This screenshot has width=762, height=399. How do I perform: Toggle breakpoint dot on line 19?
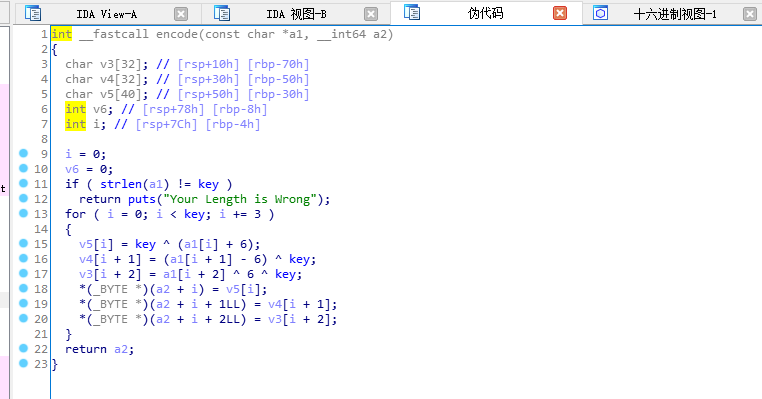(23, 303)
